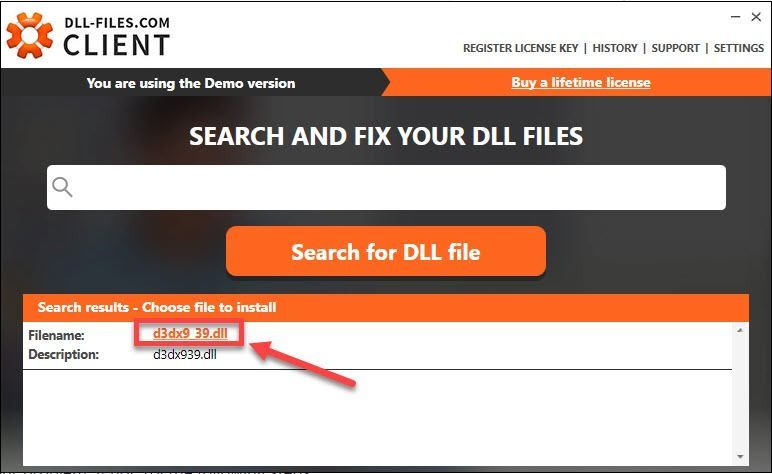
Task: Click the orange gear DLL-Files logo icon
Action: 30,35
